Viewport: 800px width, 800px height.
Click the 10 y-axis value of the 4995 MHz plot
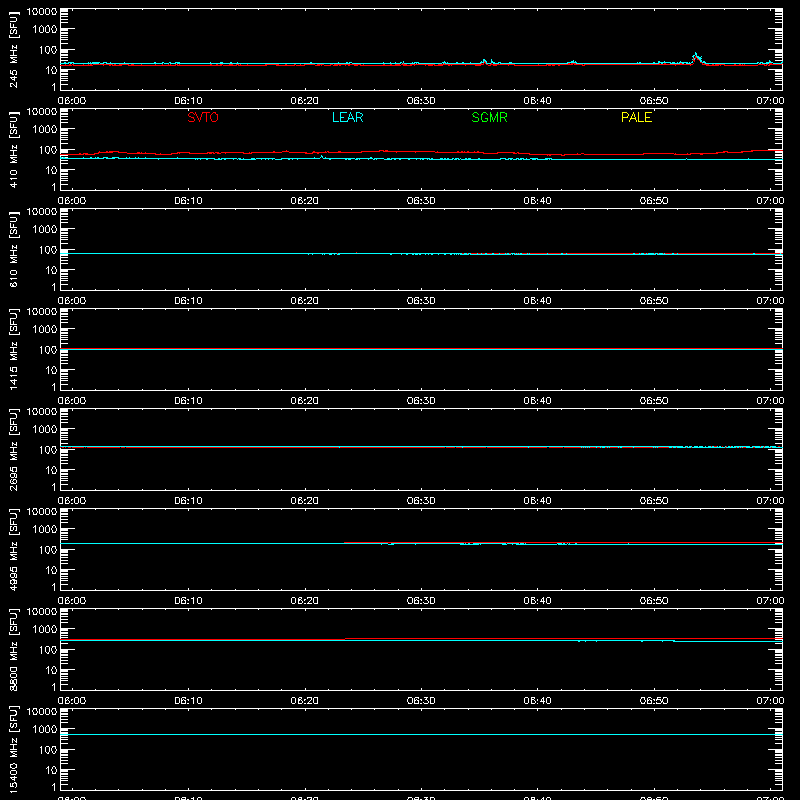pyautogui.click(x=51, y=570)
